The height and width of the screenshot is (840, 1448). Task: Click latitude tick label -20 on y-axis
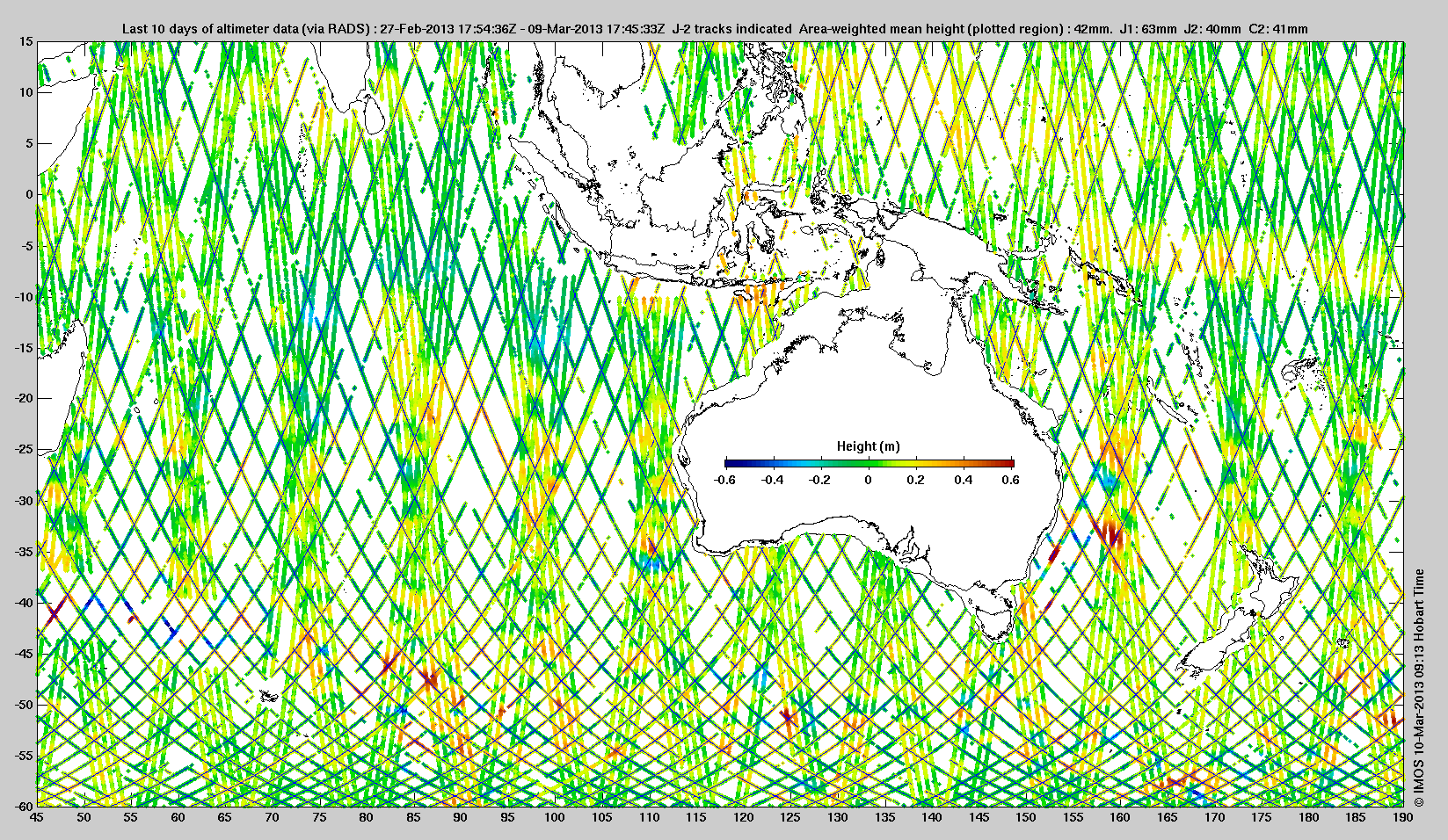[x=25, y=399]
